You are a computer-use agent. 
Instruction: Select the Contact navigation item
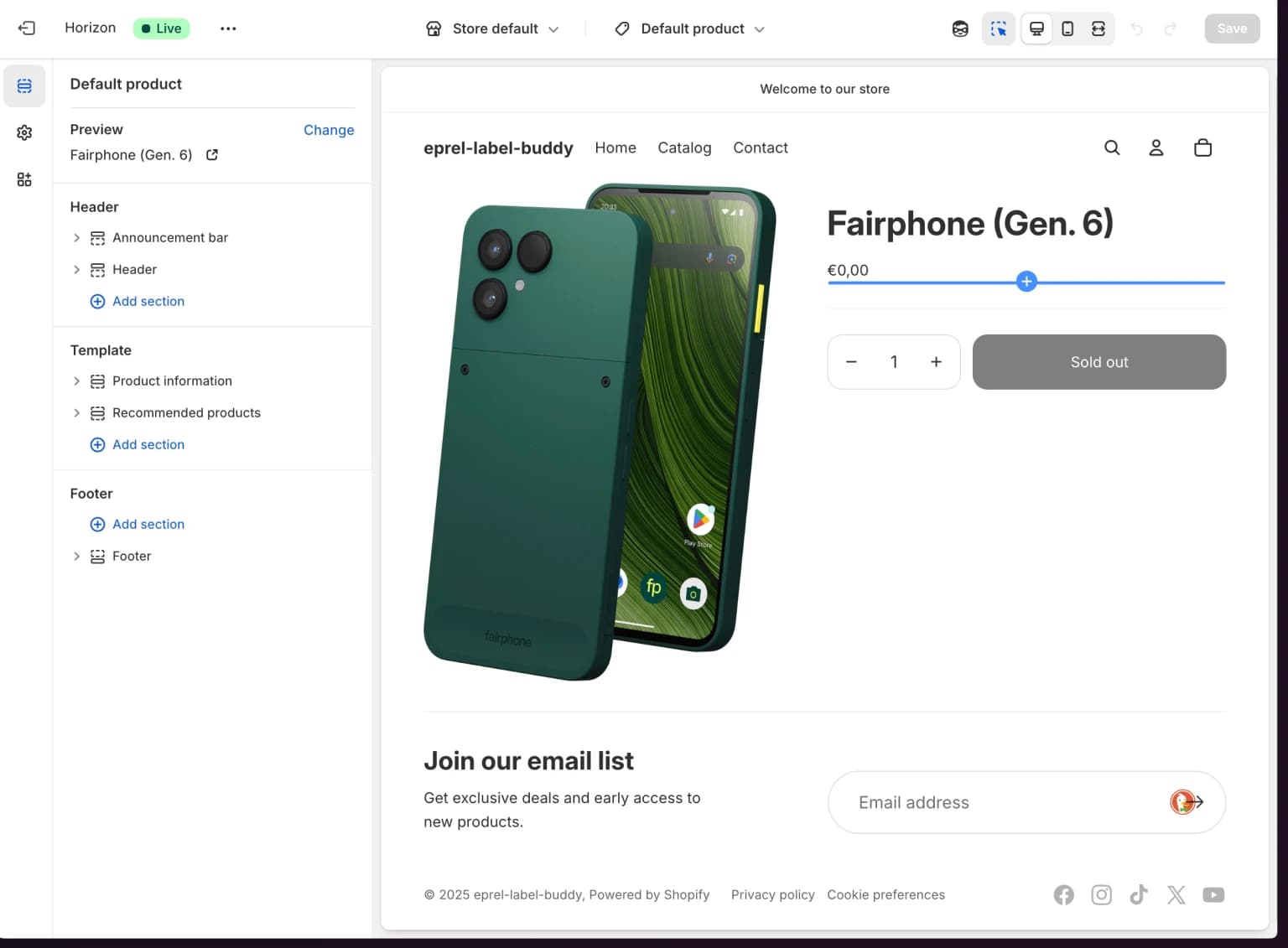point(761,148)
